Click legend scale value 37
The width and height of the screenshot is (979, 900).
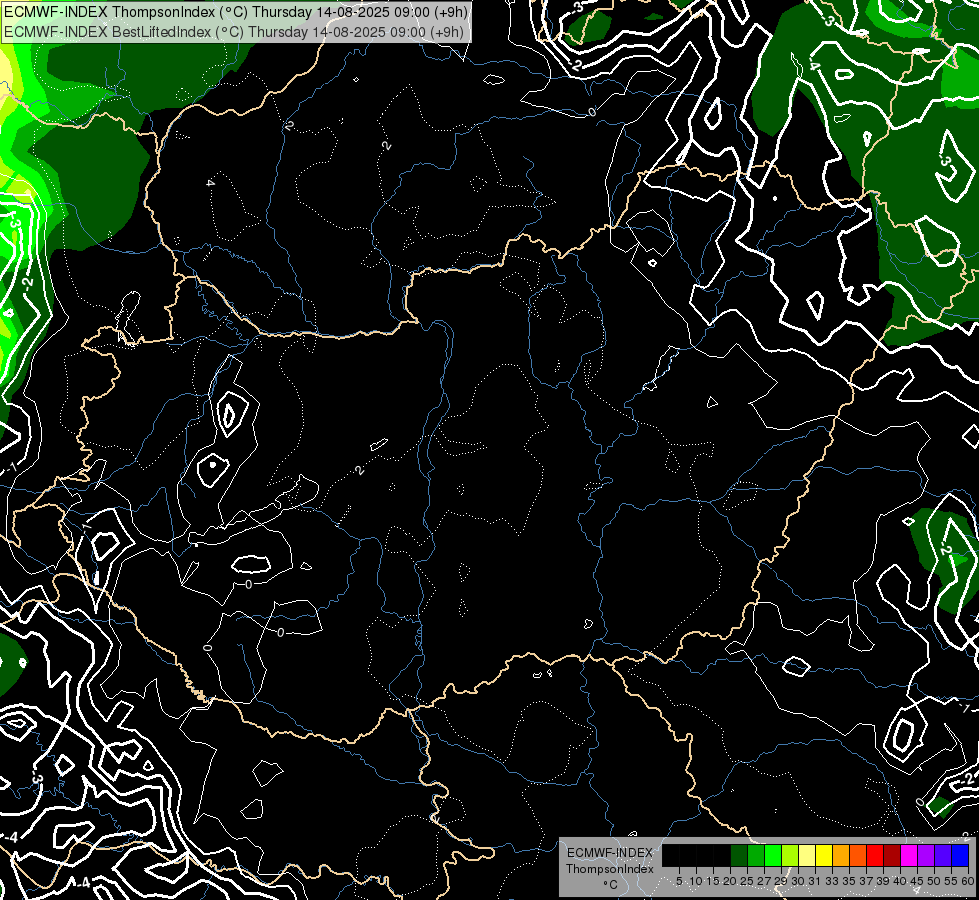pos(867,881)
